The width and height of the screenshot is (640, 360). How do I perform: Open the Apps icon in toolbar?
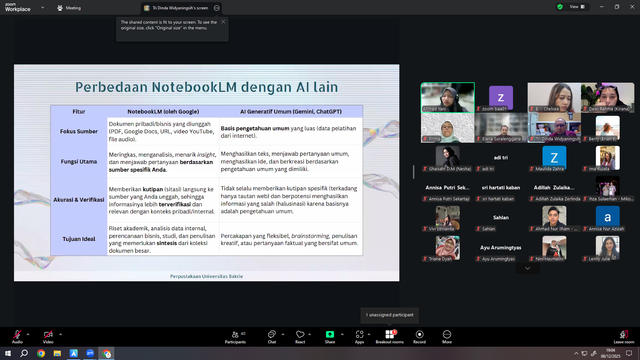point(359,337)
